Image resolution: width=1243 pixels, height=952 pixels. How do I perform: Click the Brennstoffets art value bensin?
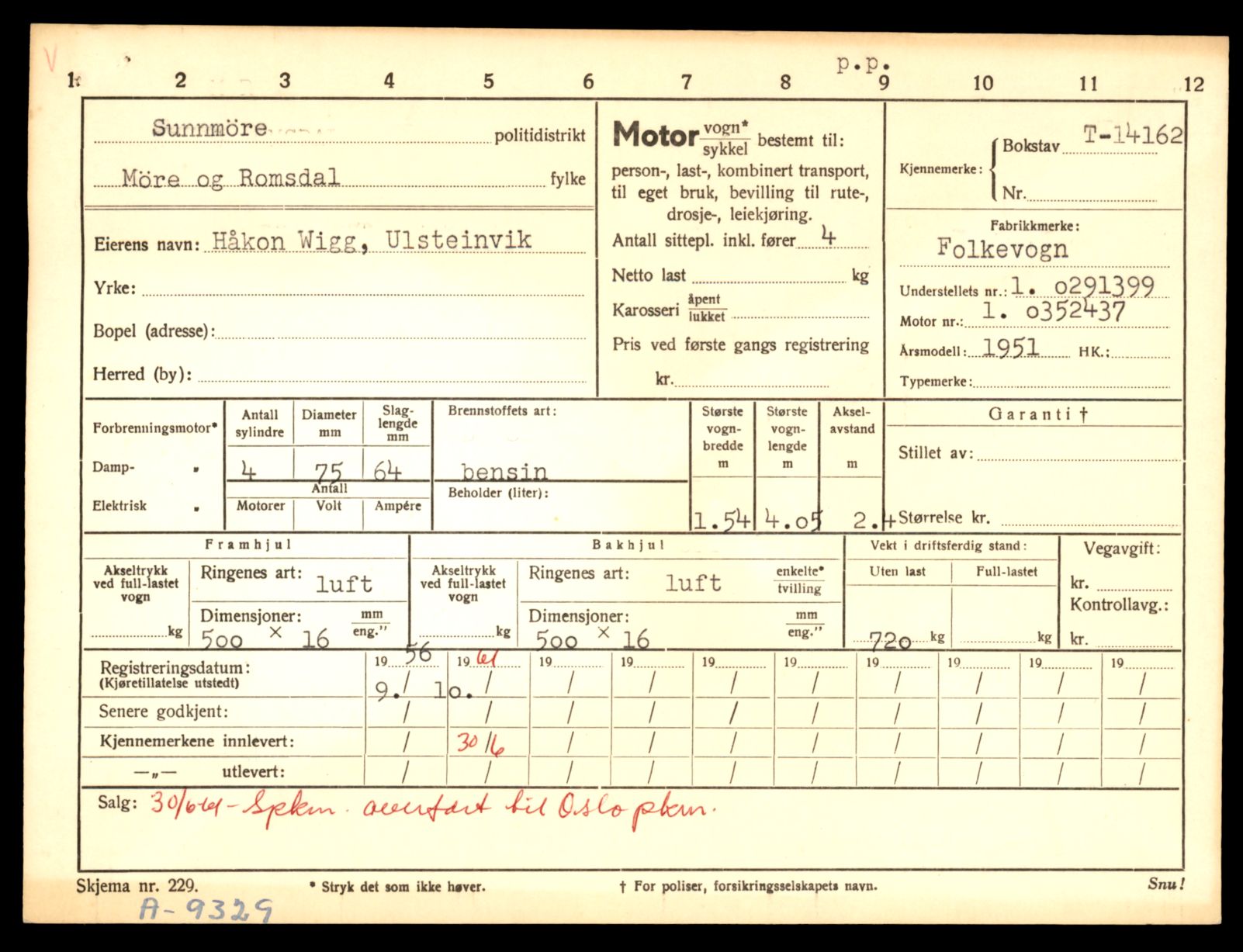[504, 471]
